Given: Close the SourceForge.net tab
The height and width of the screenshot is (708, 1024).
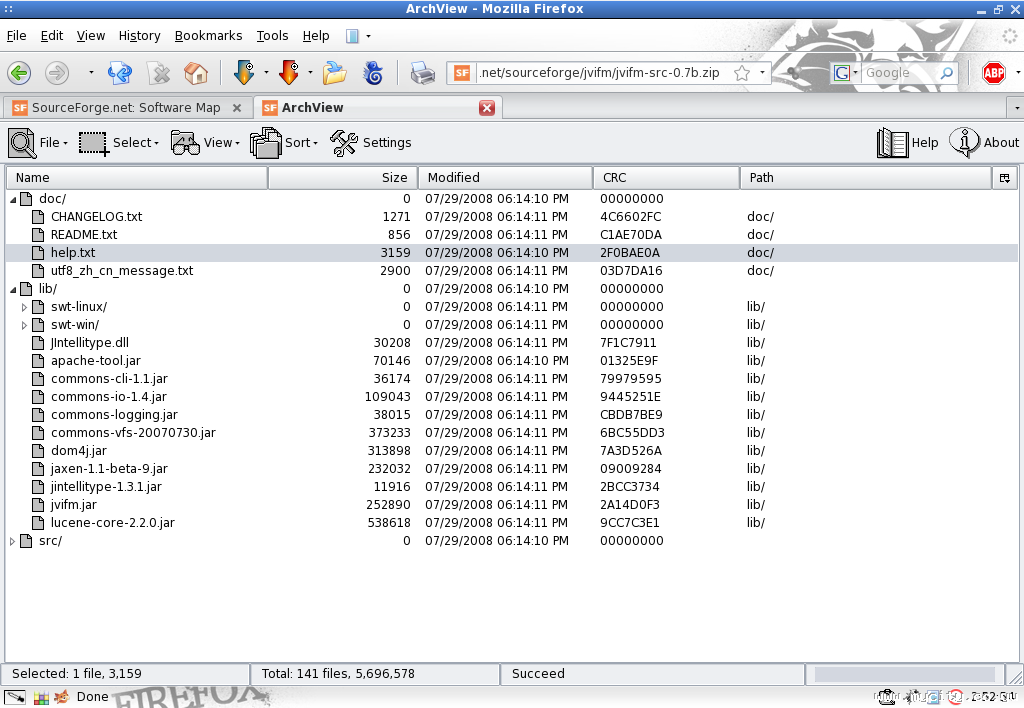Looking at the screenshot, I should click(237, 108).
